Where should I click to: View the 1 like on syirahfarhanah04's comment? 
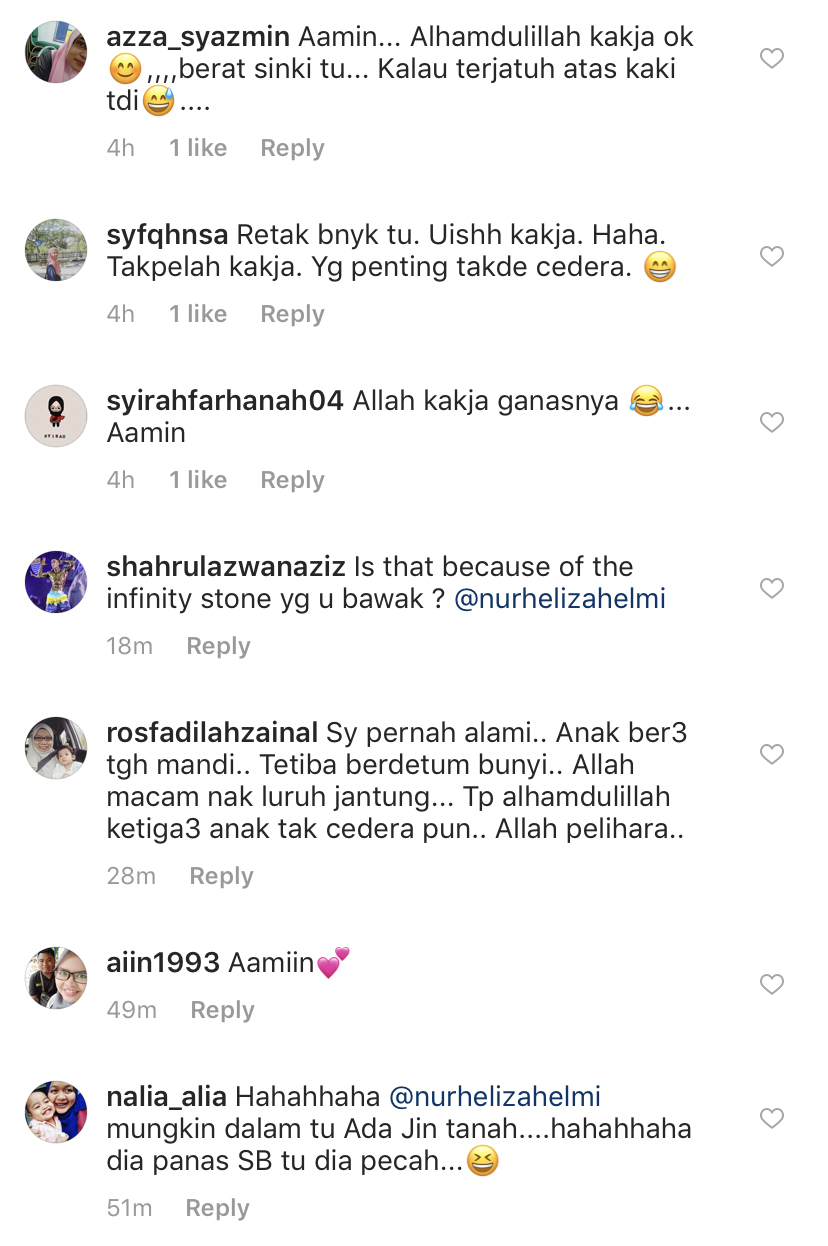(198, 480)
